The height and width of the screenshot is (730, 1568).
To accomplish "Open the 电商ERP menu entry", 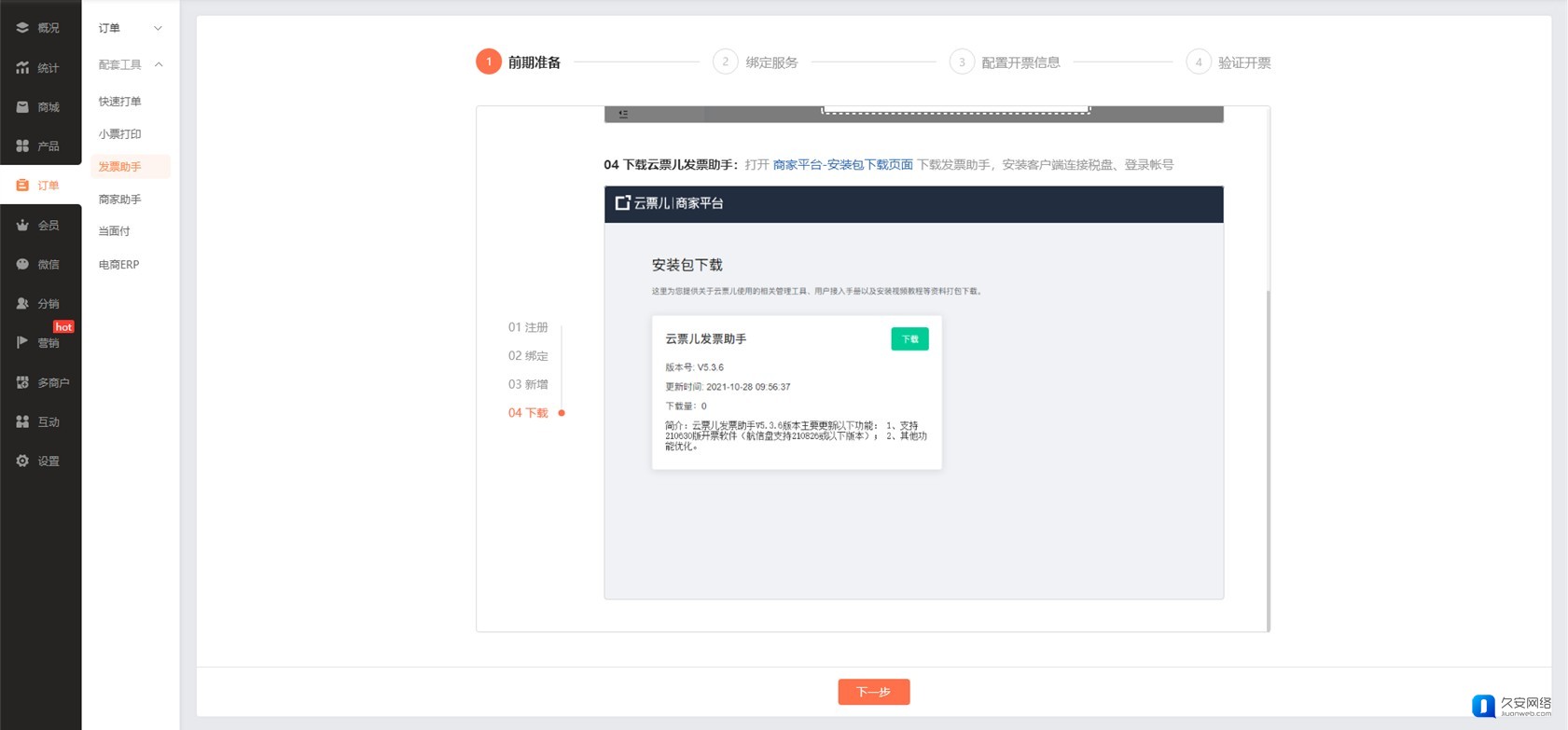I will (x=118, y=265).
